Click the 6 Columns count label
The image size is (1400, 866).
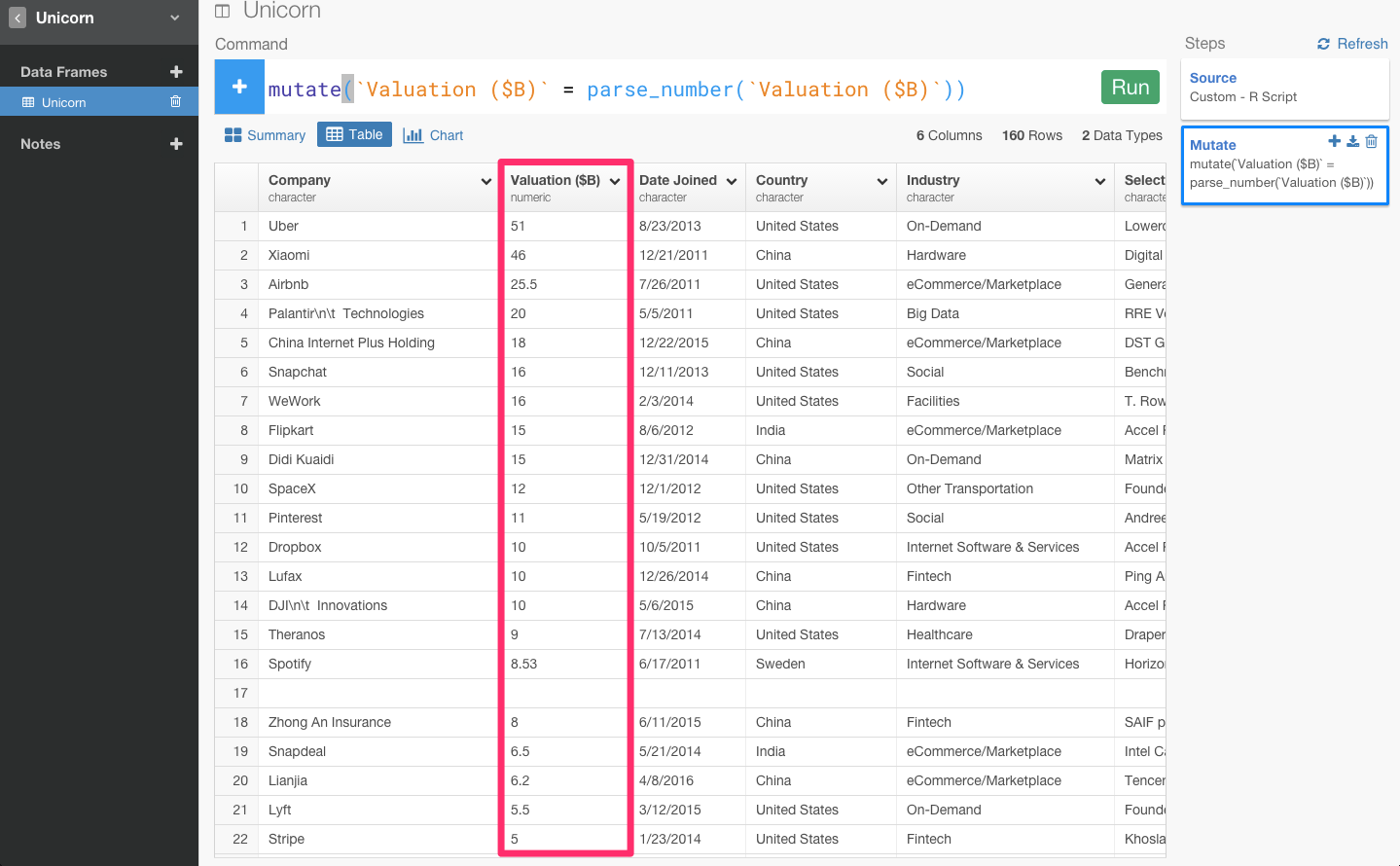[x=949, y=135]
